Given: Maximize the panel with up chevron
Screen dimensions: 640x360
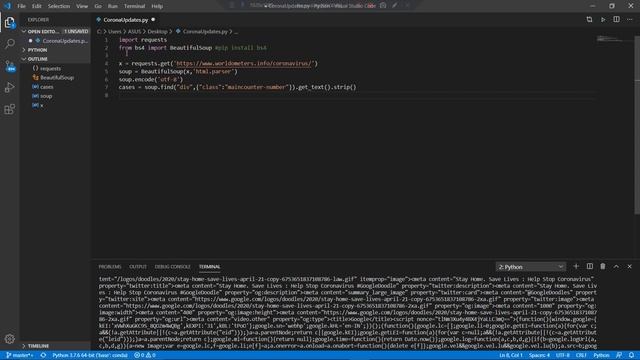Looking at the screenshot, I should 616,267.
